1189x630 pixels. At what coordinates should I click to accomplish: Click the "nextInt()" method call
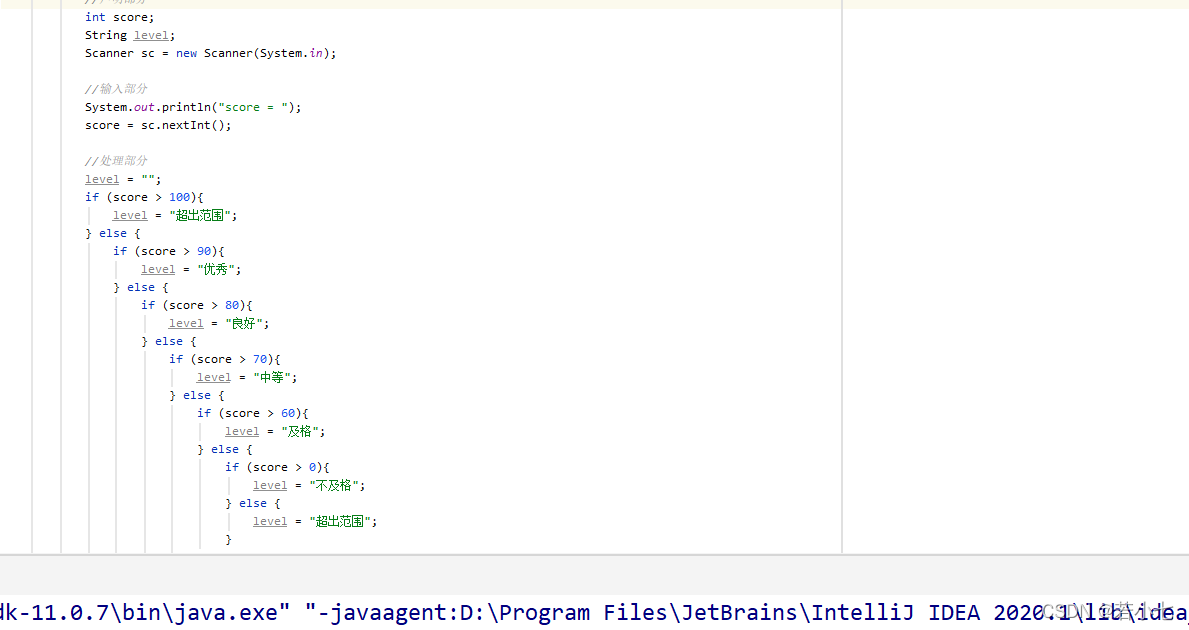click(x=193, y=125)
